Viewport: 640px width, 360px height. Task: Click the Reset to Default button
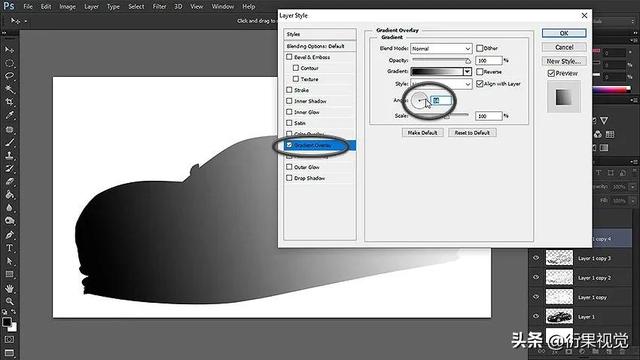pyautogui.click(x=472, y=133)
